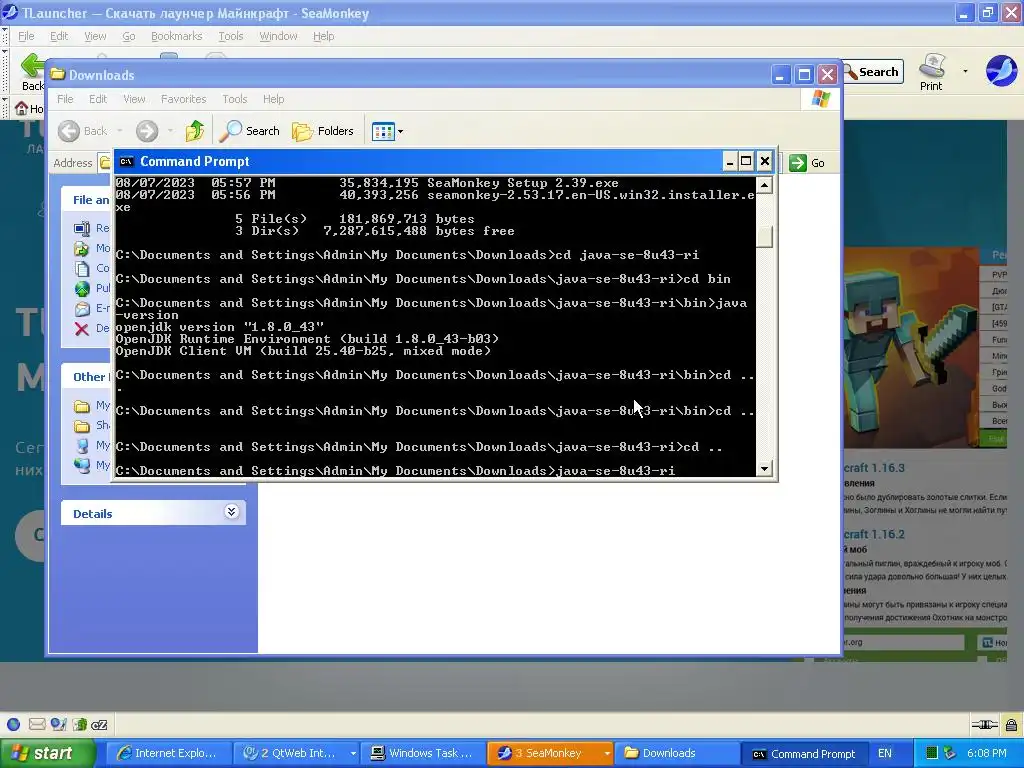
Task: Click Minecraft Steve artwork on webpage
Action: pos(911,346)
